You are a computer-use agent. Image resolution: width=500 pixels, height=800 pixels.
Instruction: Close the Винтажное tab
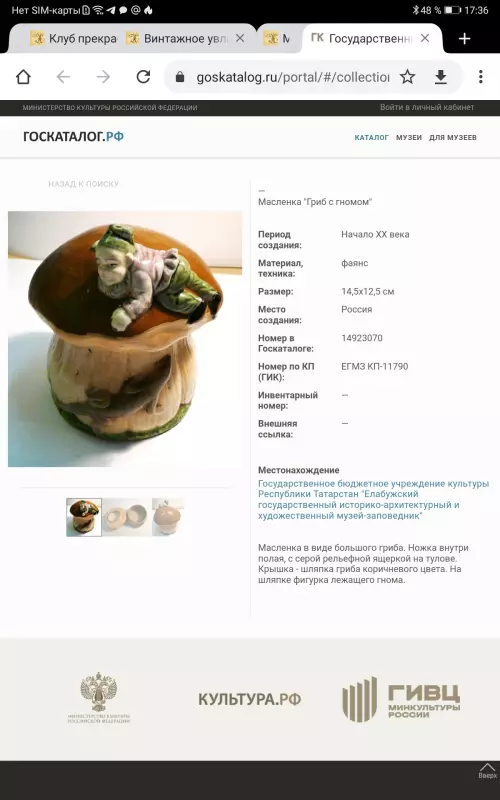tap(240, 38)
